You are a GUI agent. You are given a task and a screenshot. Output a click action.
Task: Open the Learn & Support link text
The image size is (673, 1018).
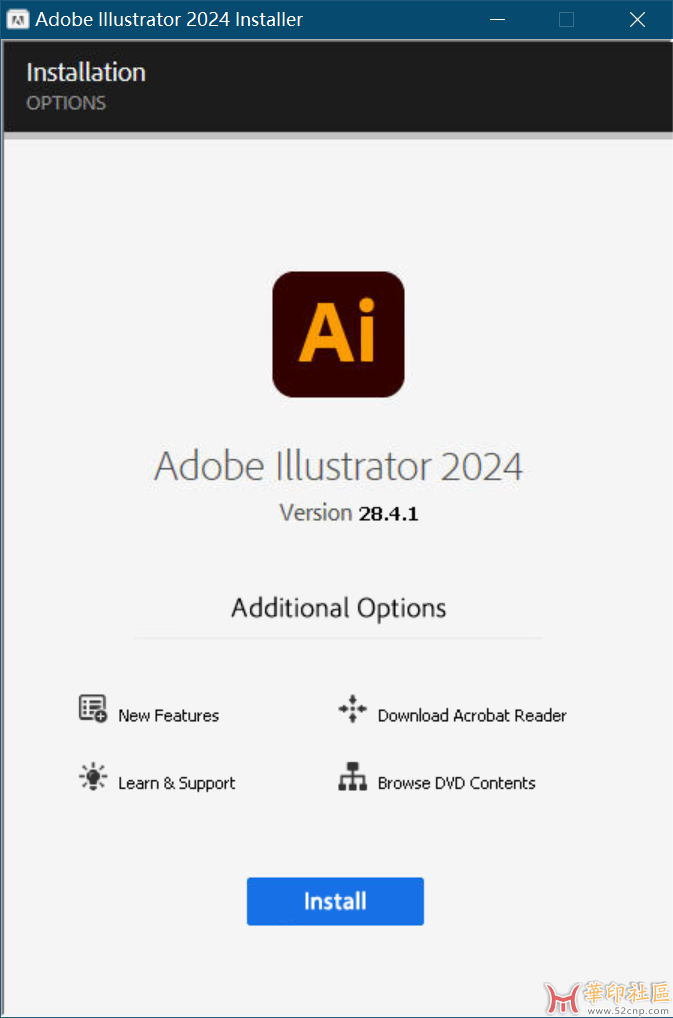tap(177, 783)
